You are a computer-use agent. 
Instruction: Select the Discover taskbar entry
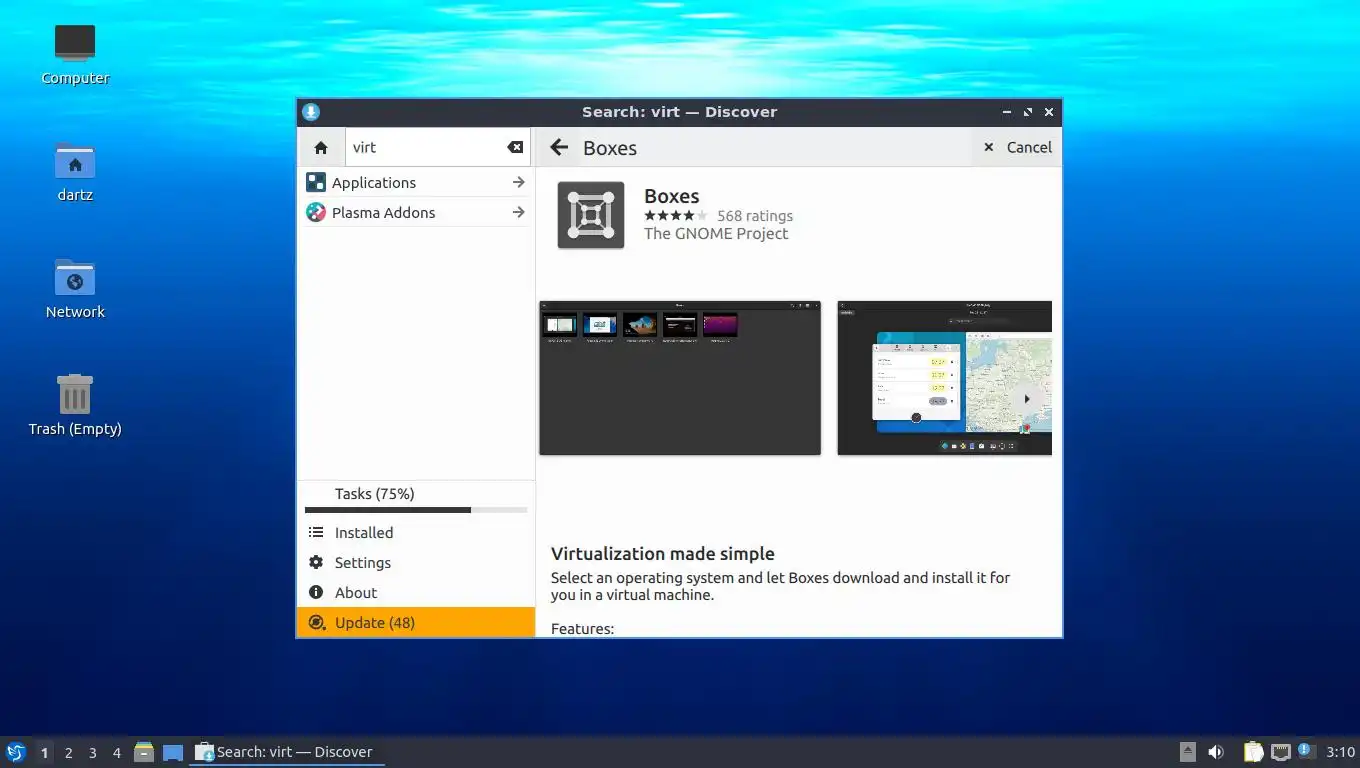(287, 752)
